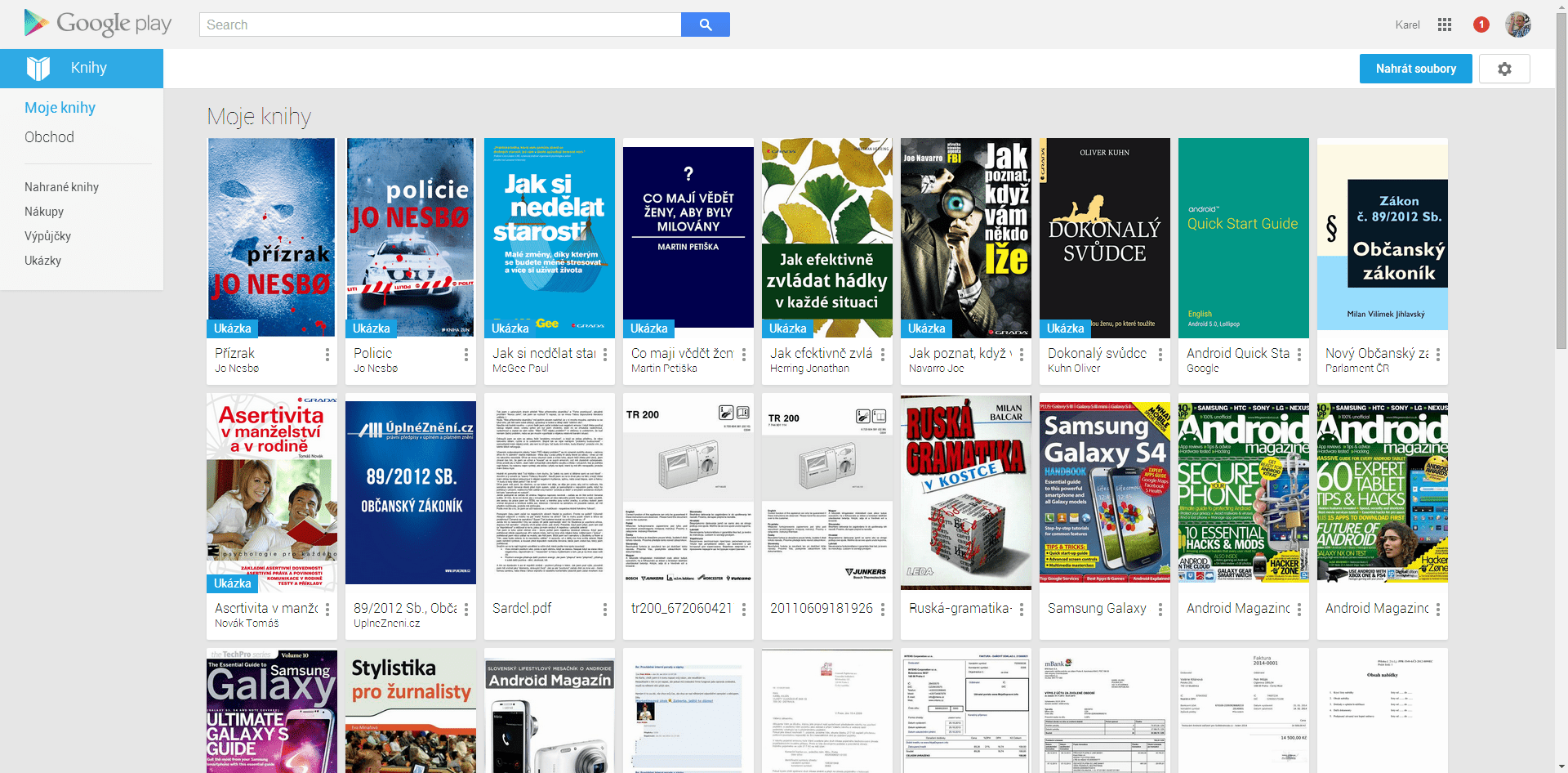
Task: Click author Navarro Joe
Action: (x=936, y=369)
